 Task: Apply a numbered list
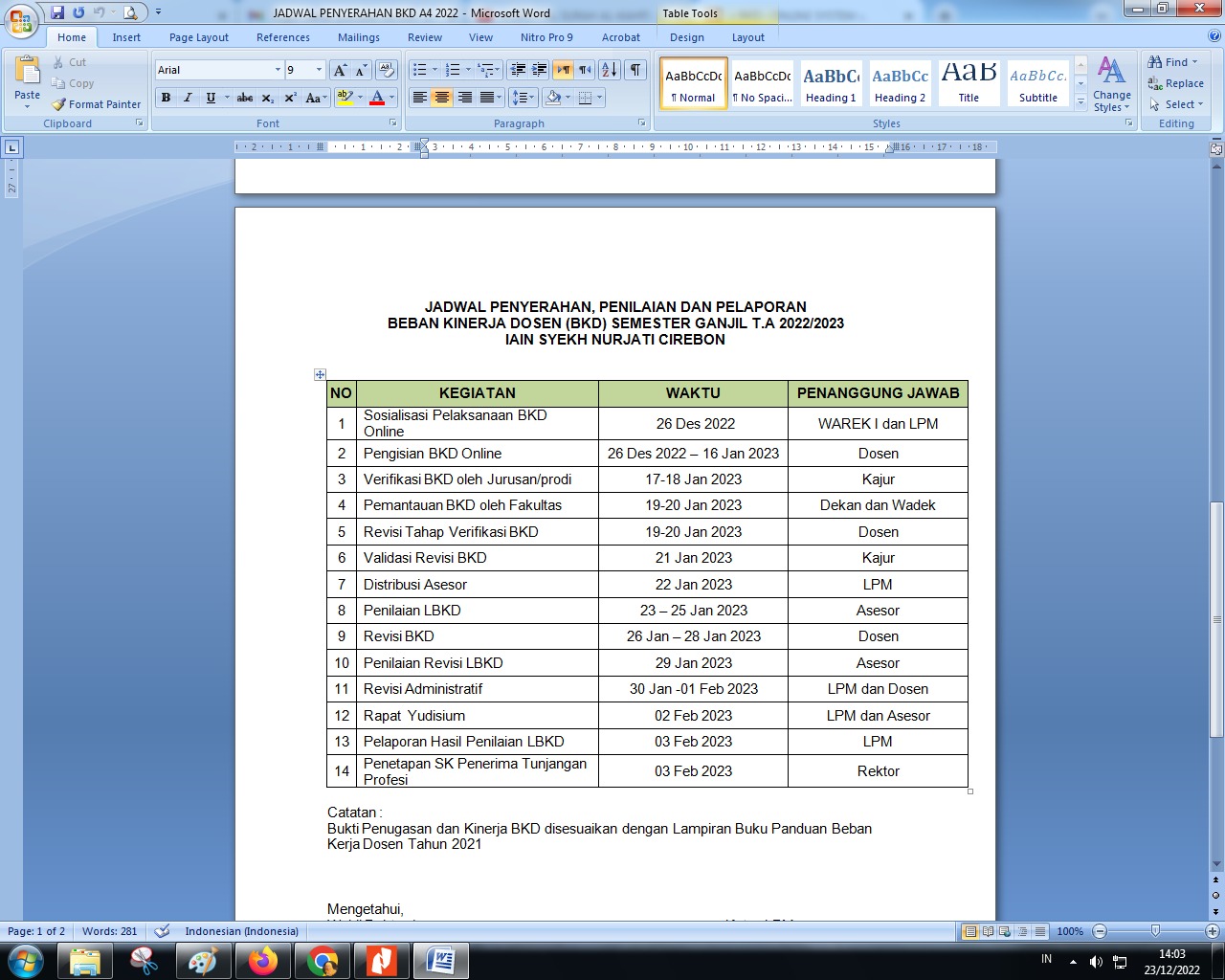(x=454, y=70)
